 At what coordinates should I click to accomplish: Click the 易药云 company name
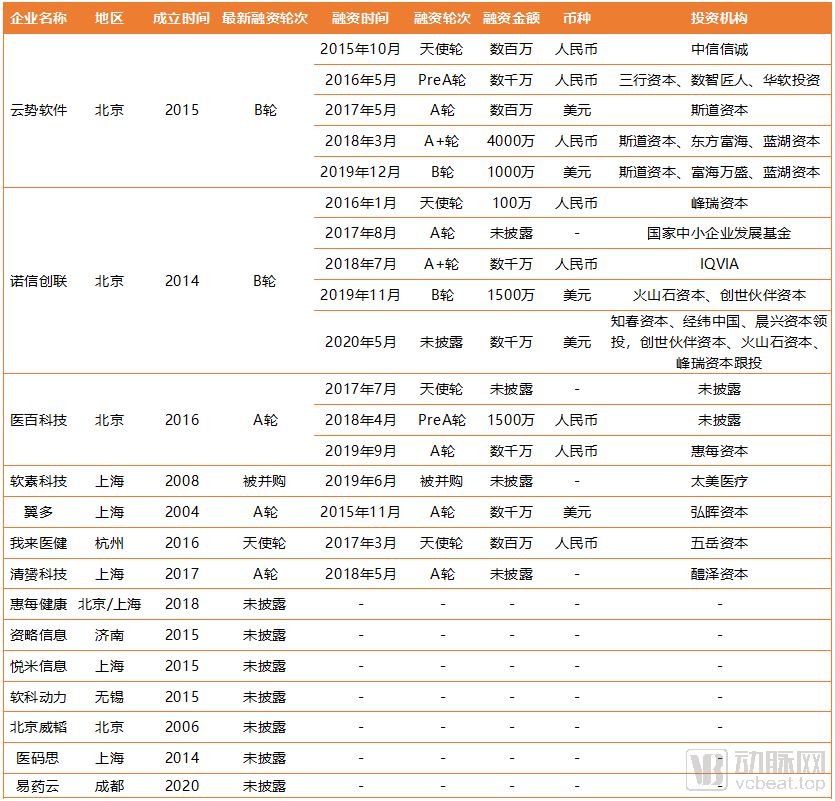[x=39, y=786]
